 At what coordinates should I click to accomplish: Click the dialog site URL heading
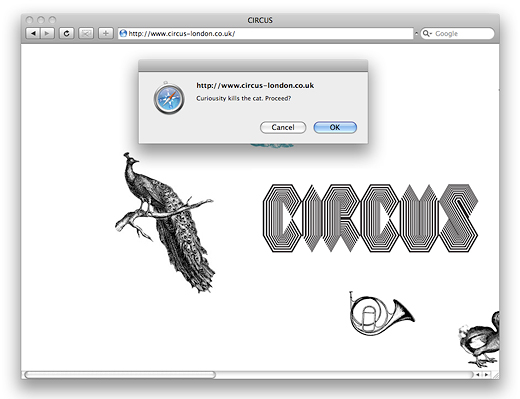[255, 86]
